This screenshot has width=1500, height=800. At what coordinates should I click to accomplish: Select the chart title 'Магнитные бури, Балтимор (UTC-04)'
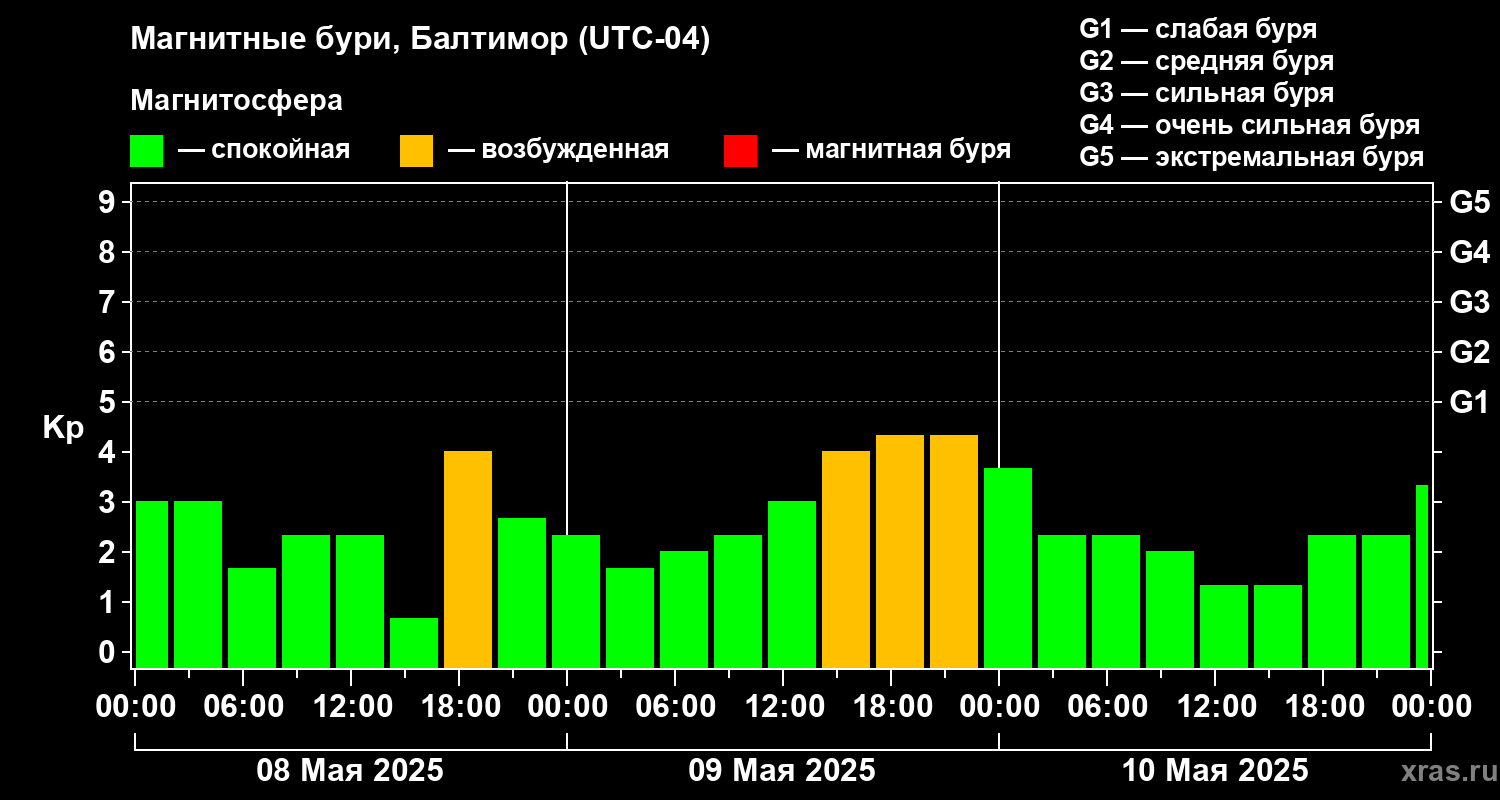(420, 40)
